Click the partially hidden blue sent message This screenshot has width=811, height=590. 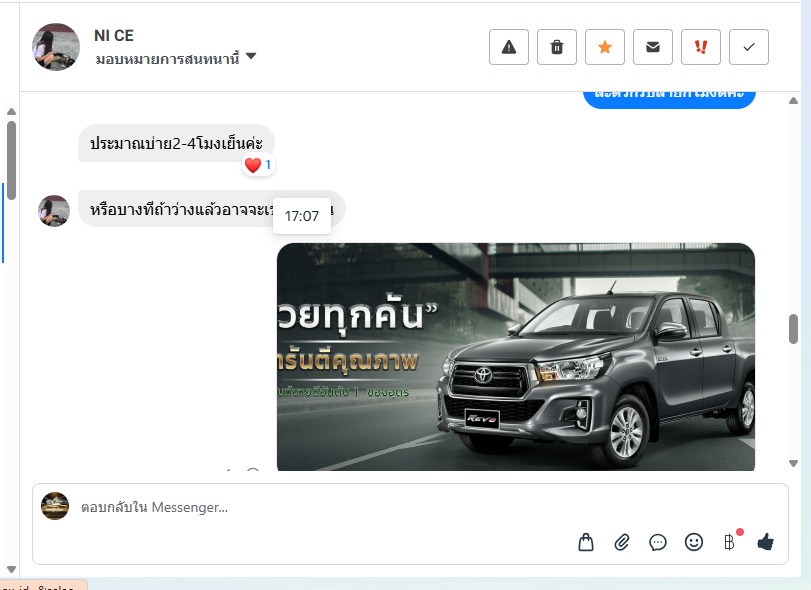tap(669, 99)
